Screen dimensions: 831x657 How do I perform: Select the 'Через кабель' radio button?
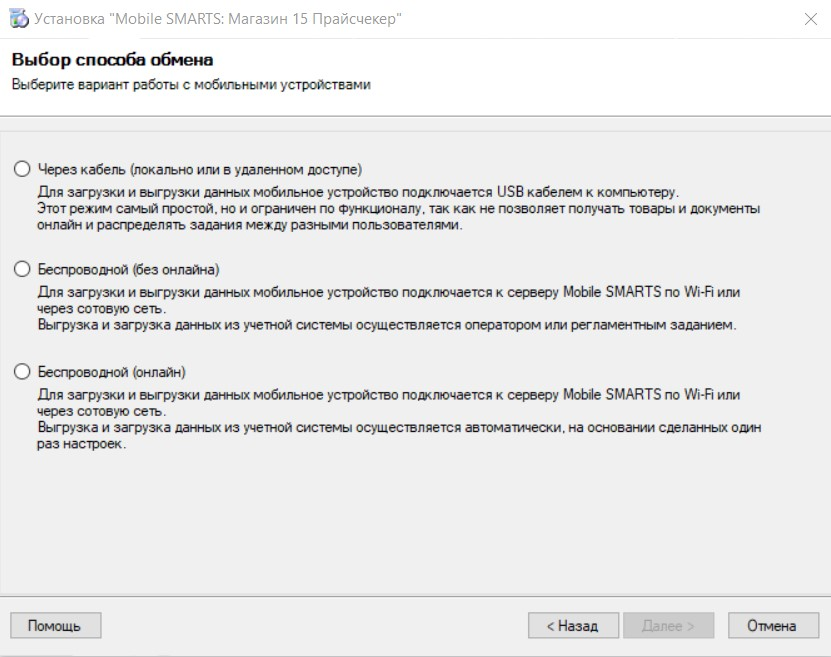coord(22,169)
